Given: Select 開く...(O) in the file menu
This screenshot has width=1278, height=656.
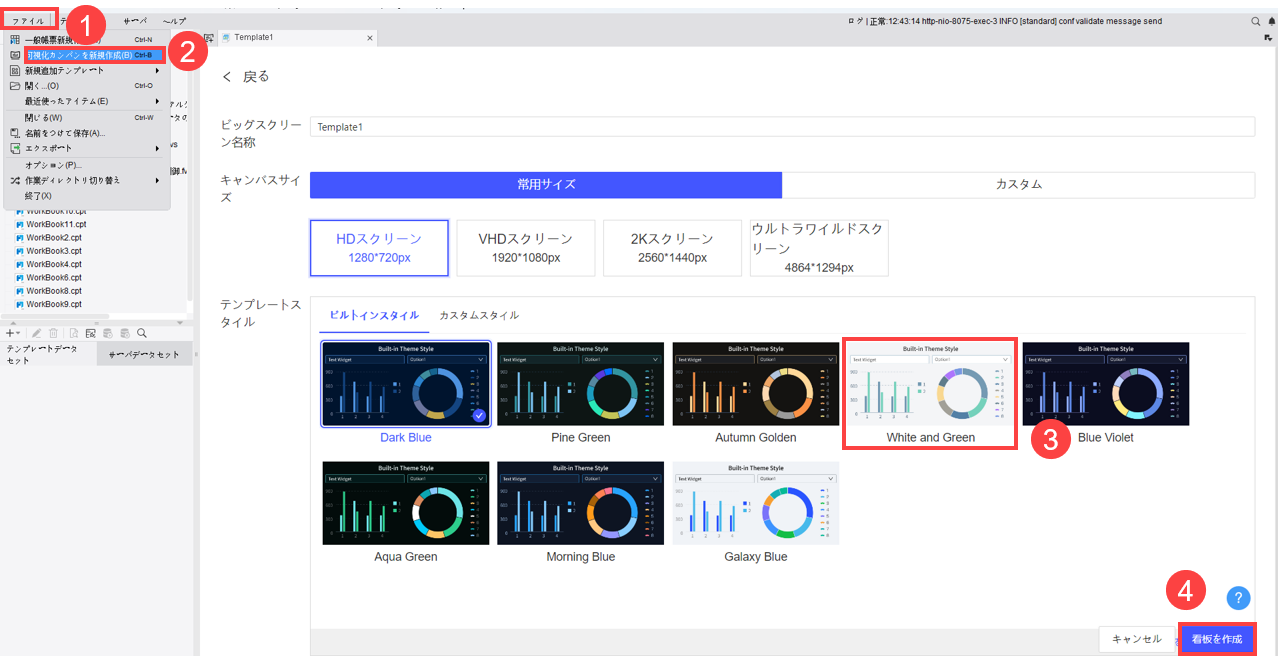Looking at the screenshot, I should [88, 86].
